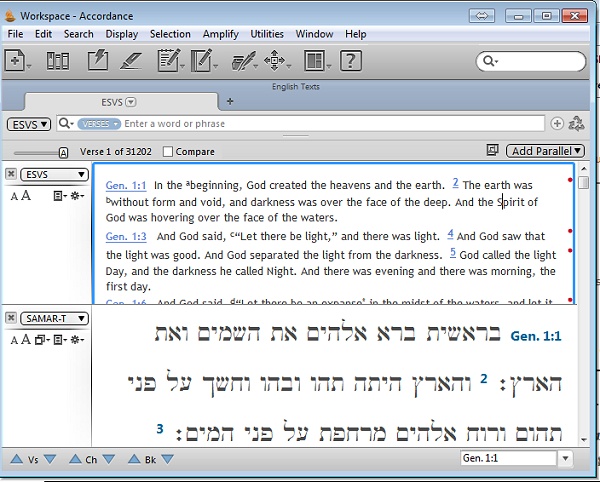The height and width of the screenshot is (482, 600).
Task: Click the edit note pencil-on-page icon
Action: pyautogui.click(x=201, y=60)
